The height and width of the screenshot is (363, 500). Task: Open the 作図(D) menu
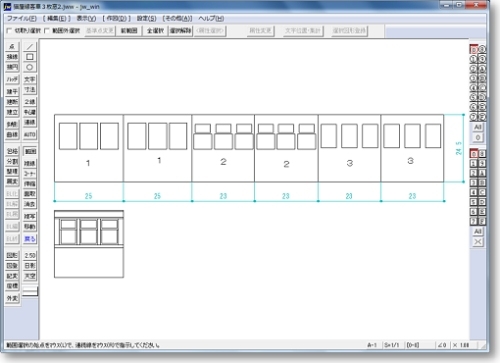[116, 18]
